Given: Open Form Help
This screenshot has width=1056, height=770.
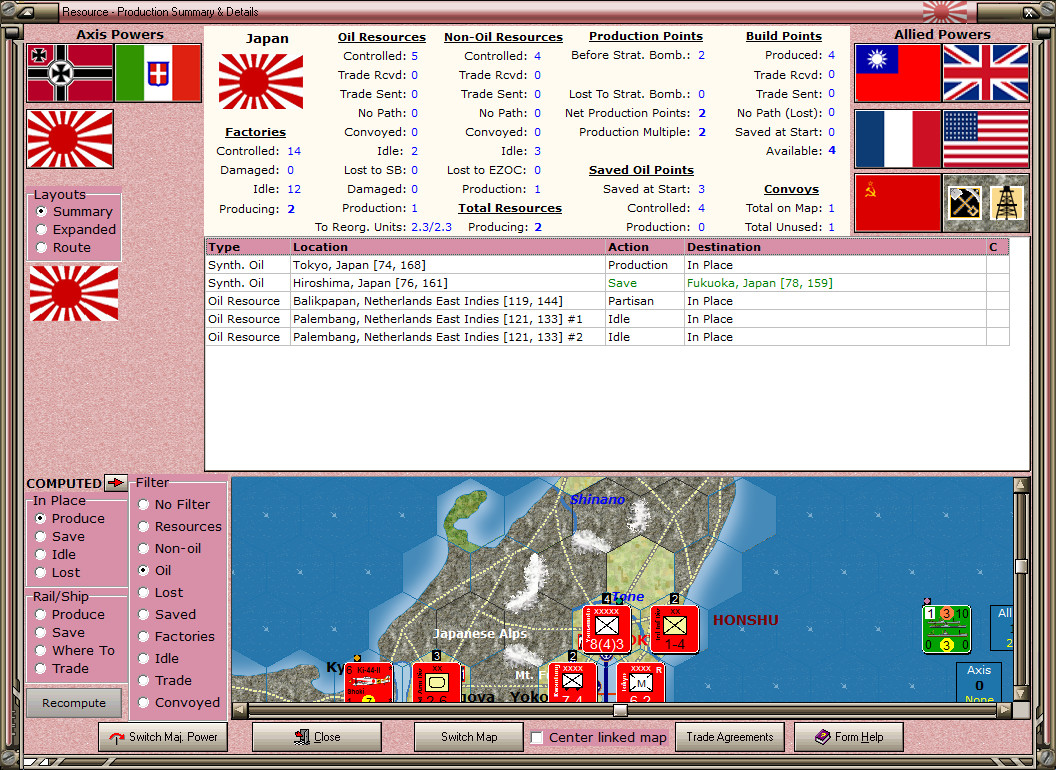Looking at the screenshot, I should click(x=848, y=737).
